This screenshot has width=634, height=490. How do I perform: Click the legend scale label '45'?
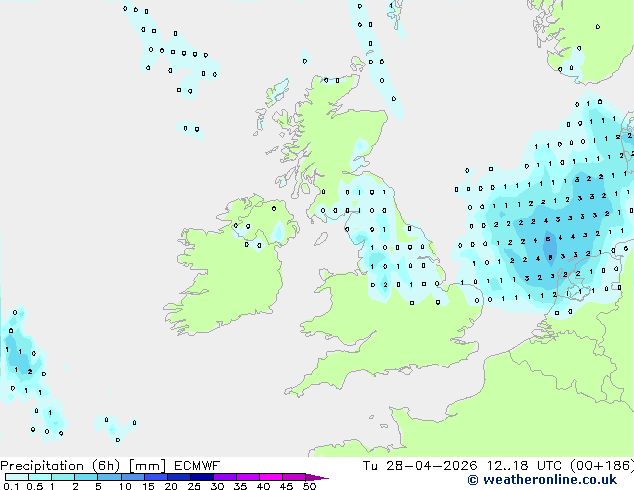click(x=287, y=486)
